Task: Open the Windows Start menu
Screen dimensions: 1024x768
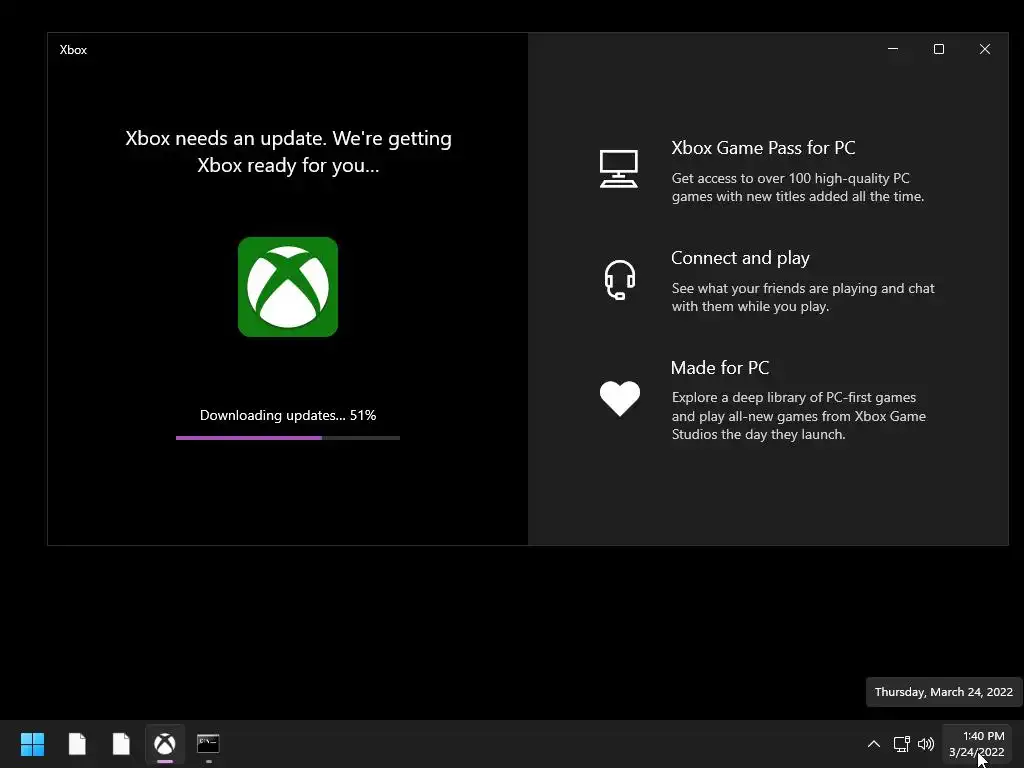Action: (x=32, y=743)
